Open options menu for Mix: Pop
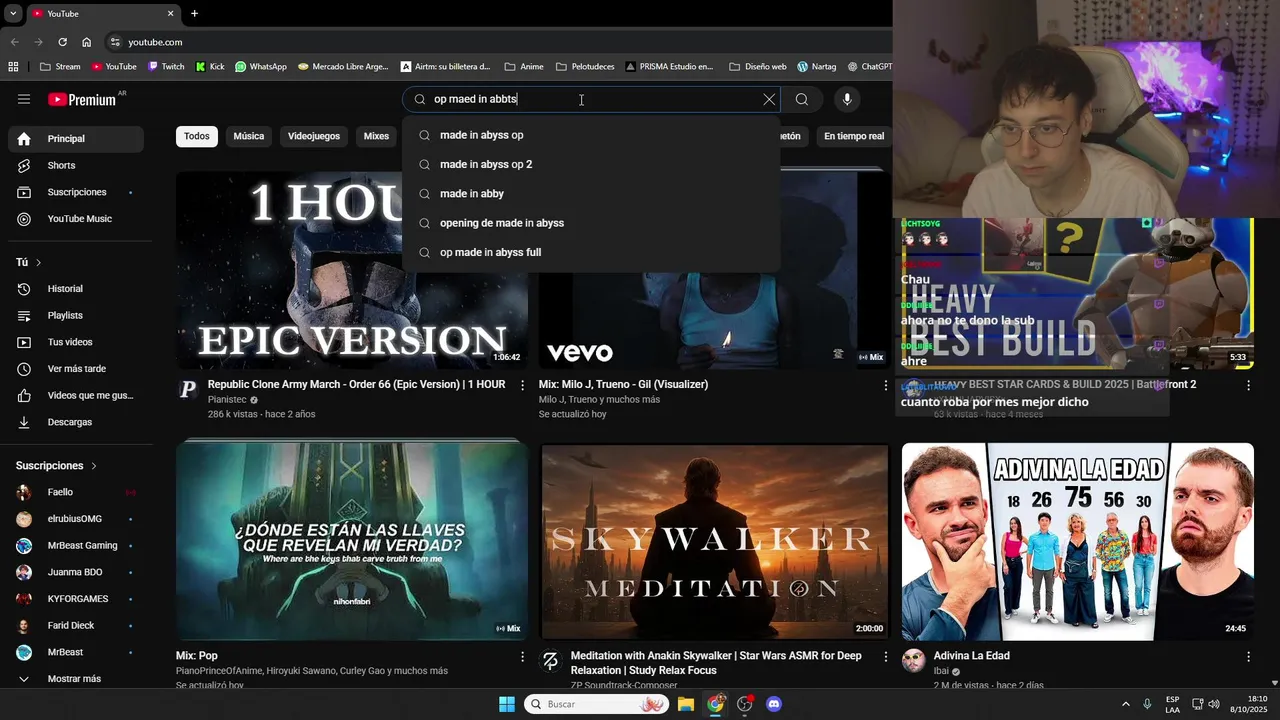Viewport: 1280px width, 720px height. (522, 657)
